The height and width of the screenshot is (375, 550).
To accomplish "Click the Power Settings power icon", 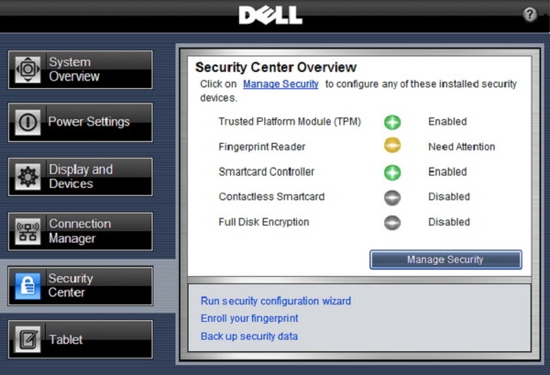I will pos(28,122).
